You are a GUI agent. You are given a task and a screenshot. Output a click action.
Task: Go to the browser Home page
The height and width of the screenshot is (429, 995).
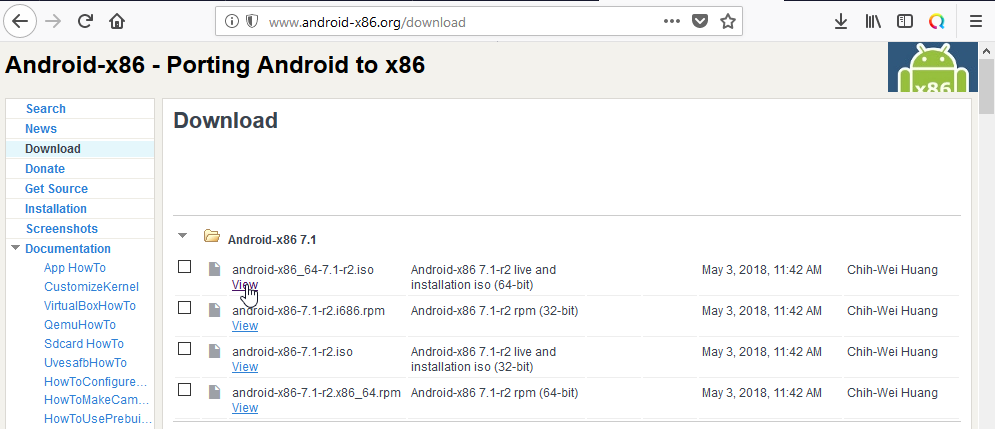[x=117, y=21]
